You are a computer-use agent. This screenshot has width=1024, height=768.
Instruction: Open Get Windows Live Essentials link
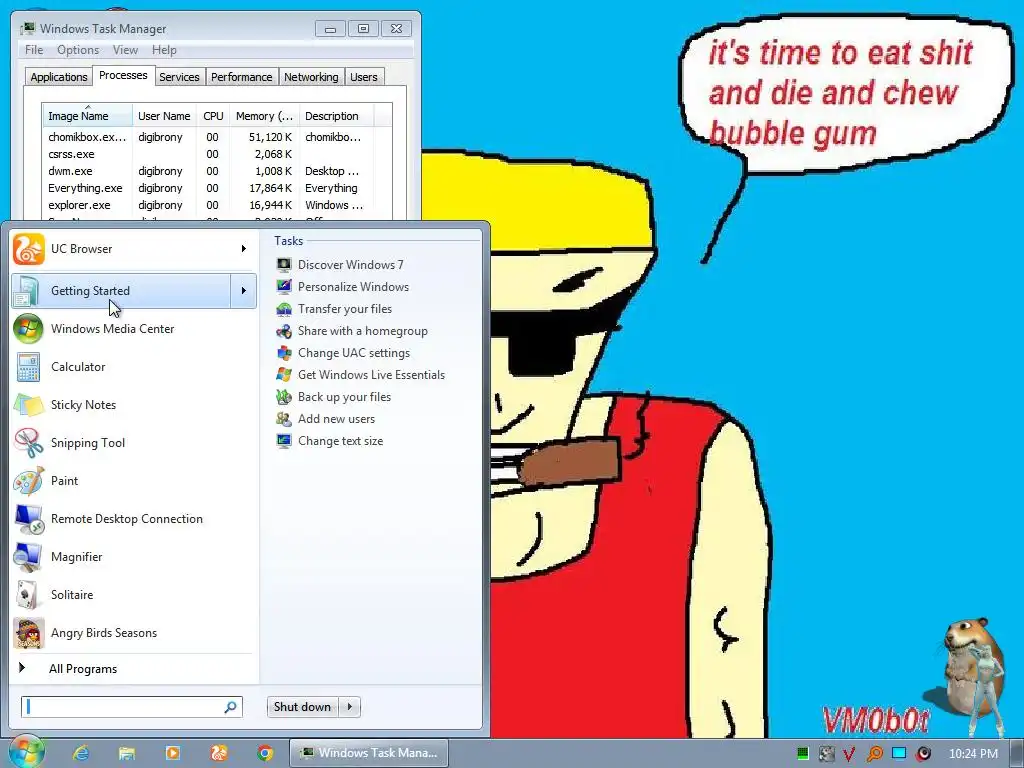(372, 375)
